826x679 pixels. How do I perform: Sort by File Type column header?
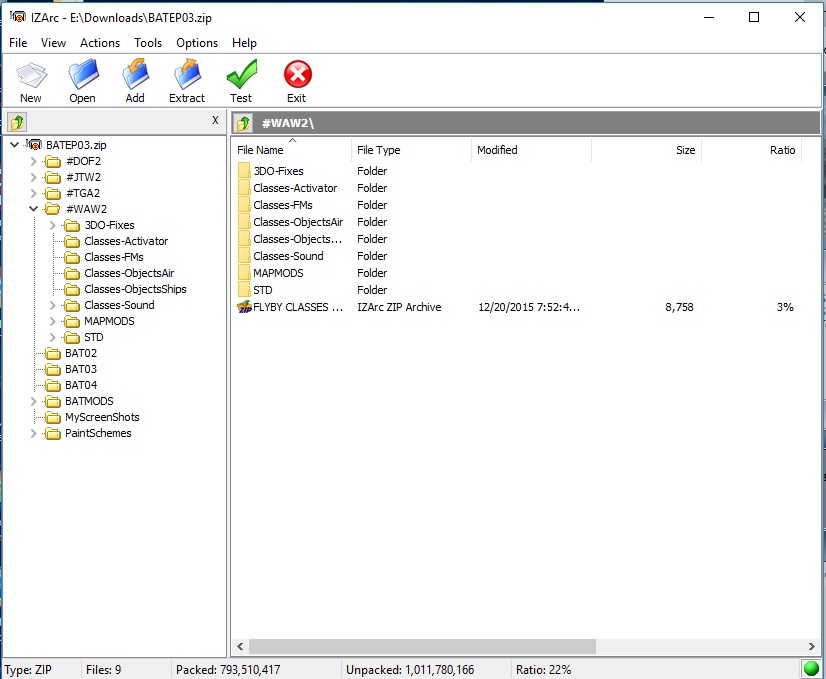411,150
